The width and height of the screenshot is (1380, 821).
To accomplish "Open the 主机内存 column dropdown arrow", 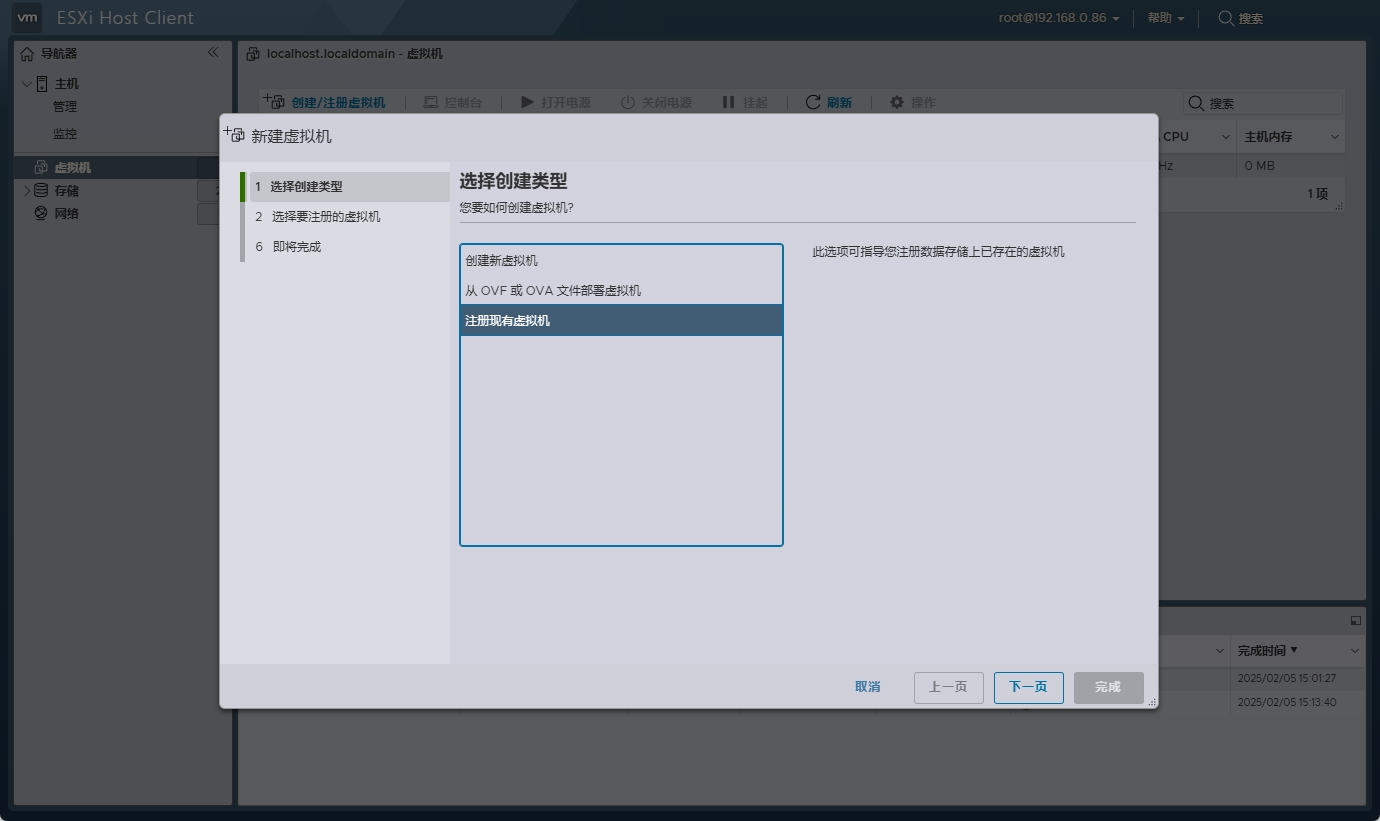I will [1334, 137].
